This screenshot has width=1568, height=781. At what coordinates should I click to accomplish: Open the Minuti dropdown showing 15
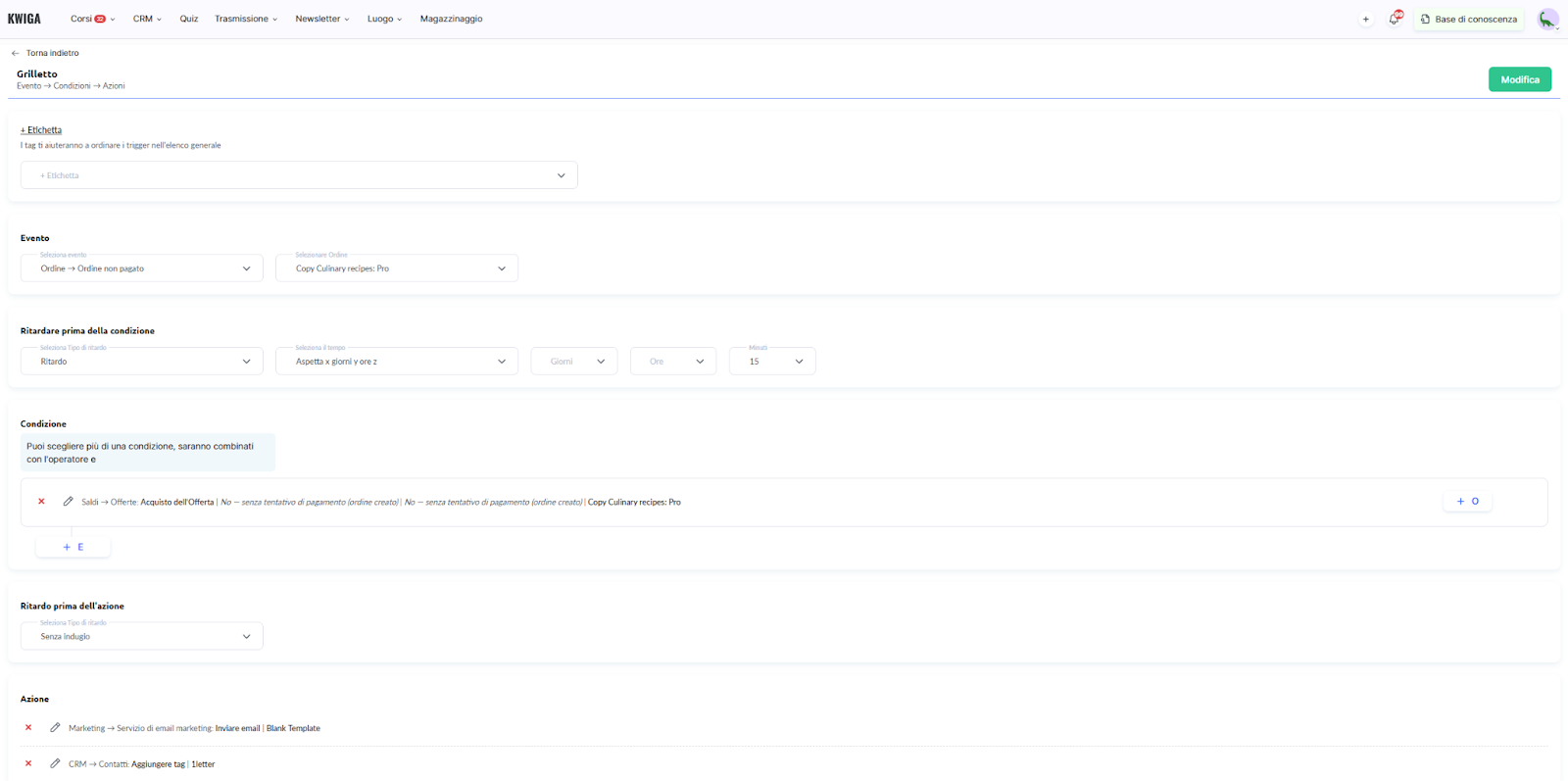[x=772, y=362]
